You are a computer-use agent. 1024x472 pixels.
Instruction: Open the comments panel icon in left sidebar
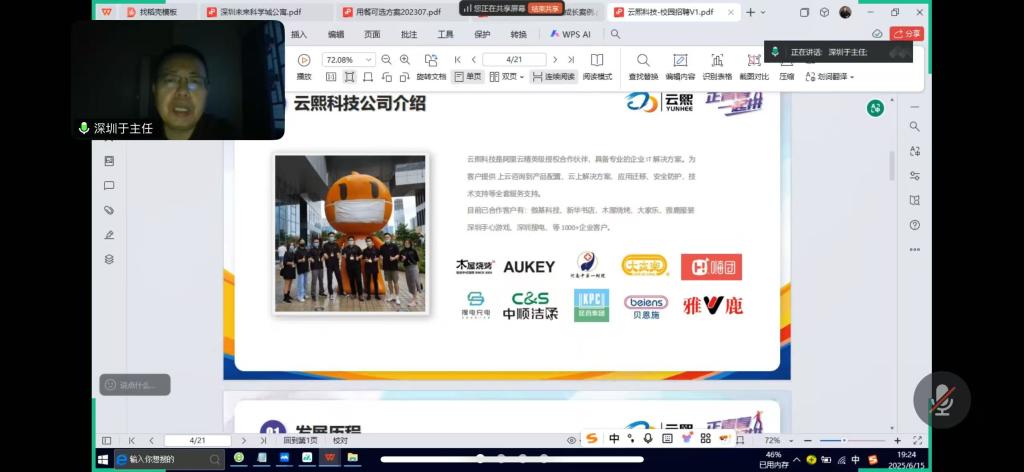[x=109, y=185]
